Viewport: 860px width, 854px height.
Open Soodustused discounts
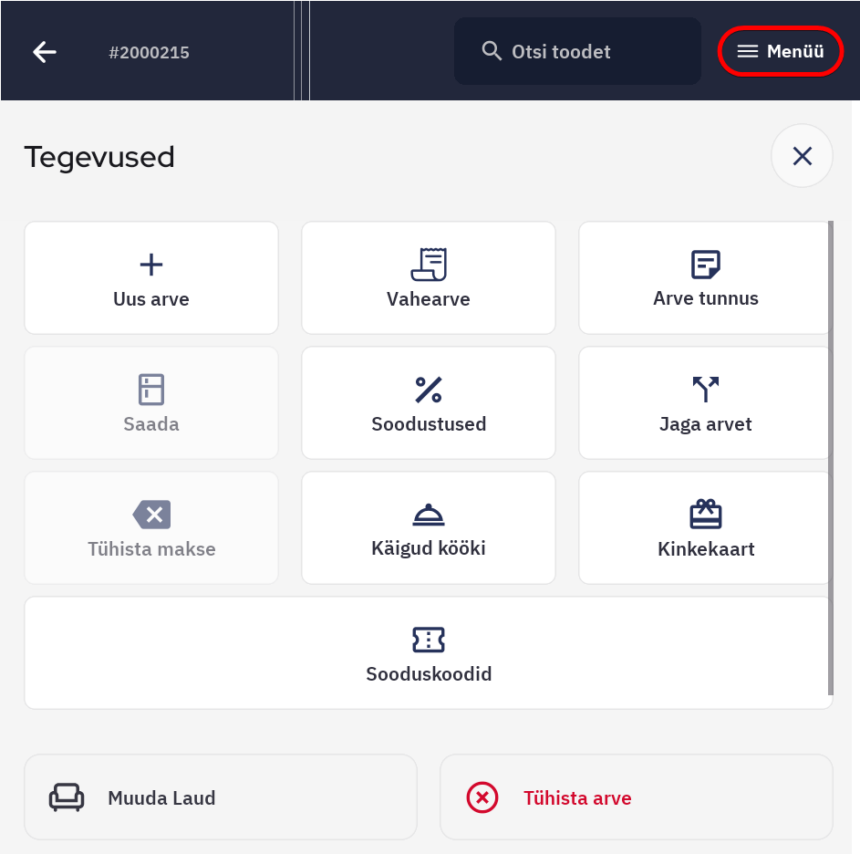(428, 403)
